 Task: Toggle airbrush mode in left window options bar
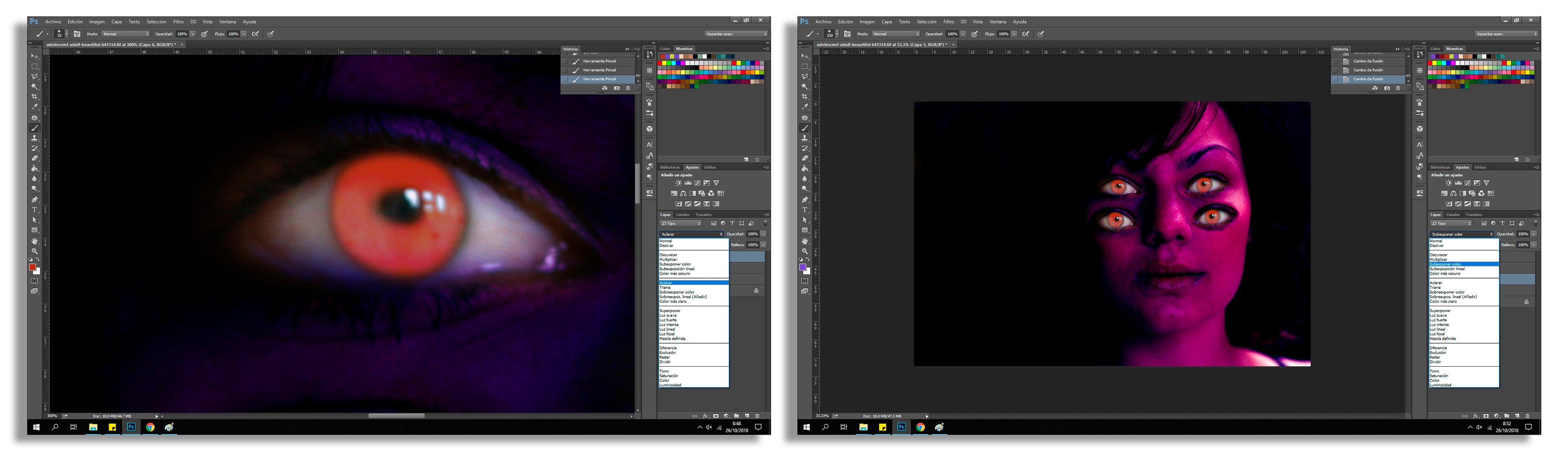256,34
